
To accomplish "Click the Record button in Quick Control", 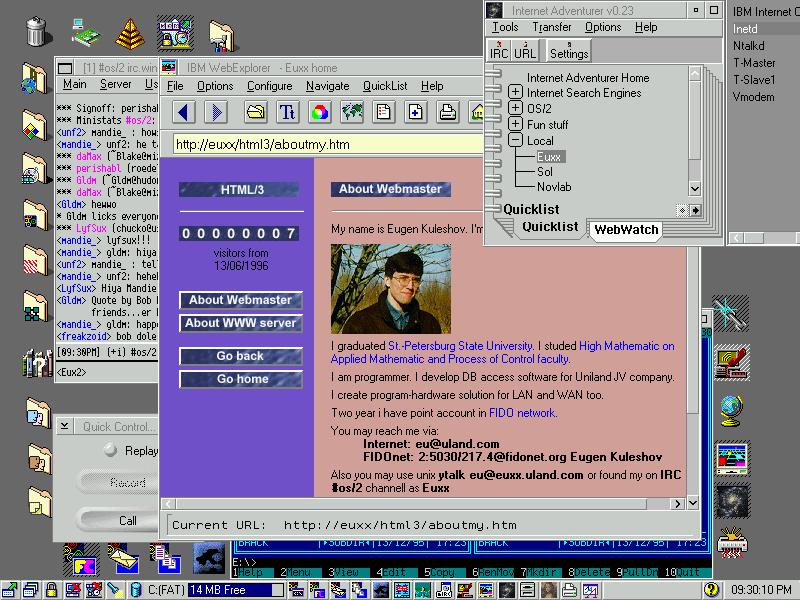I will click(x=118, y=482).
